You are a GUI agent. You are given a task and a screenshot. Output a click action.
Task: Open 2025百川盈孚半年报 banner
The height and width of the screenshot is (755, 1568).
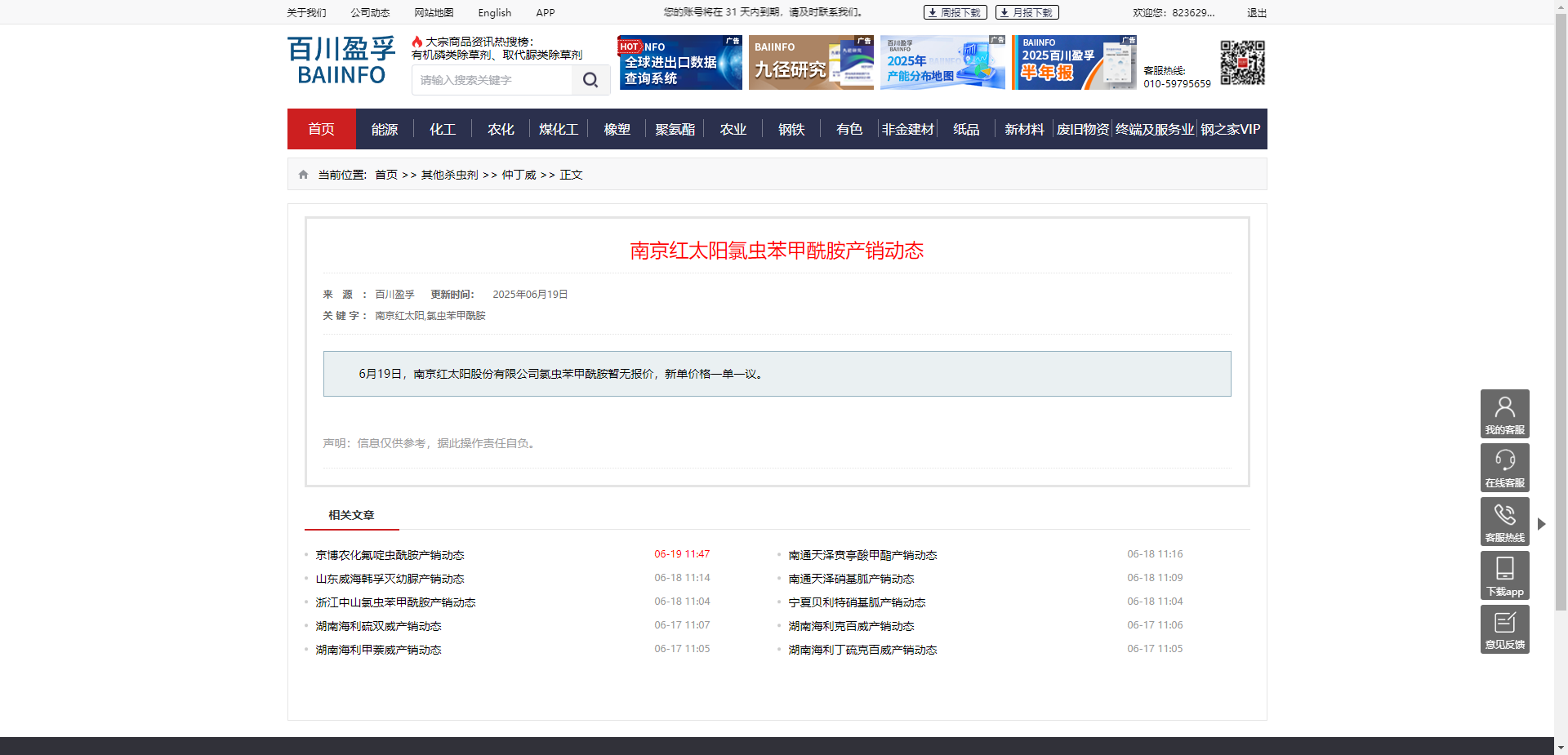click(x=1074, y=62)
